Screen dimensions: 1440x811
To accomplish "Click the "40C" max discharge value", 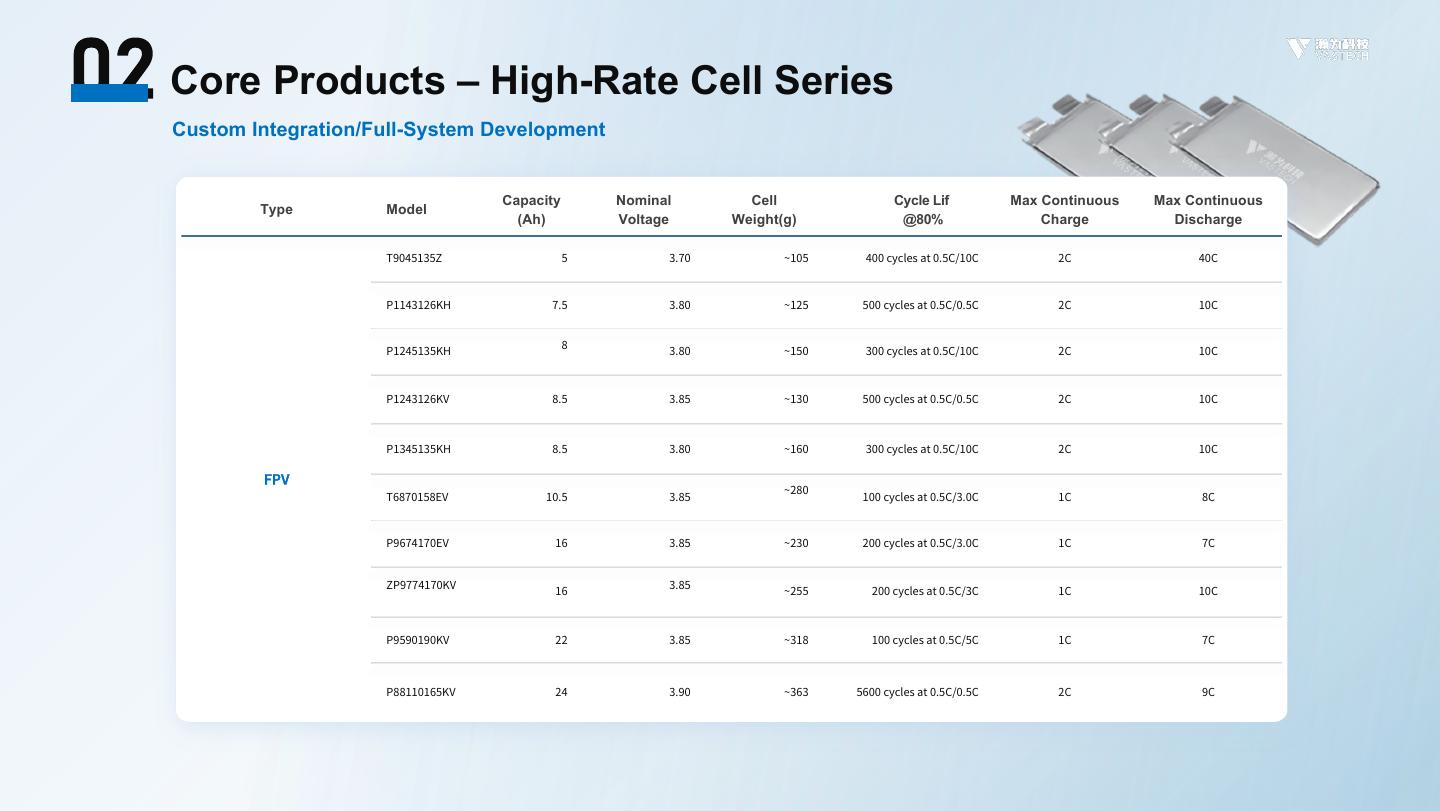I will point(1208,258).
